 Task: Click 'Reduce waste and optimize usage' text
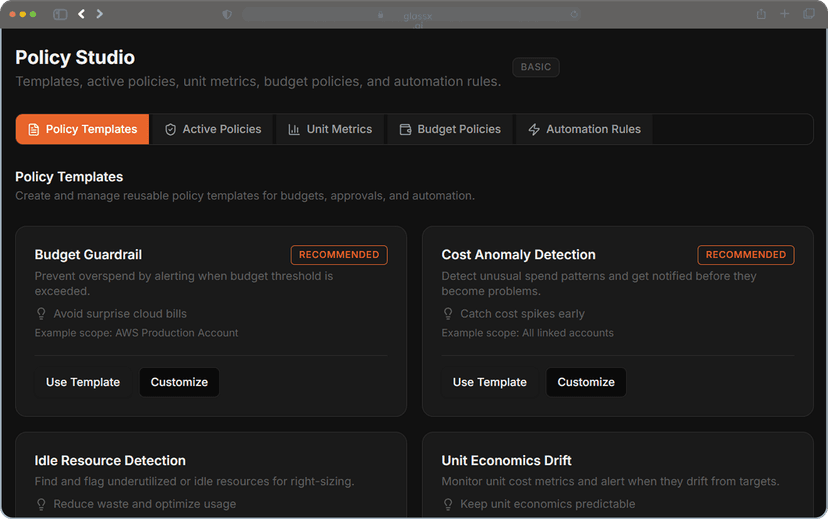pos(145,504)
